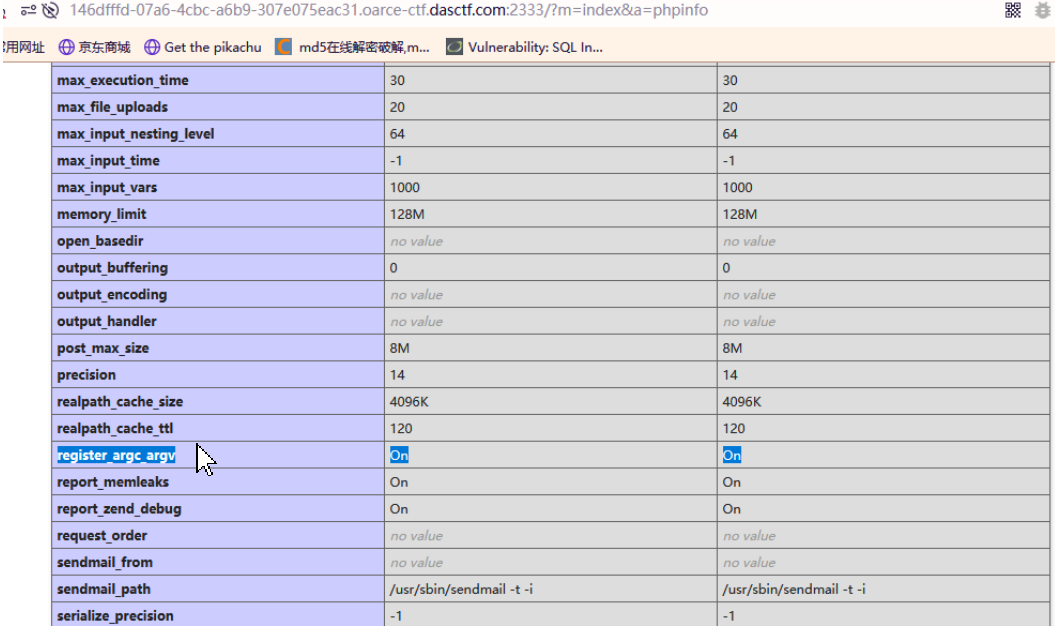The image size is (1055, 629).
Task: Open the extensions icon beside the QR code
Action: [1042, 10]
